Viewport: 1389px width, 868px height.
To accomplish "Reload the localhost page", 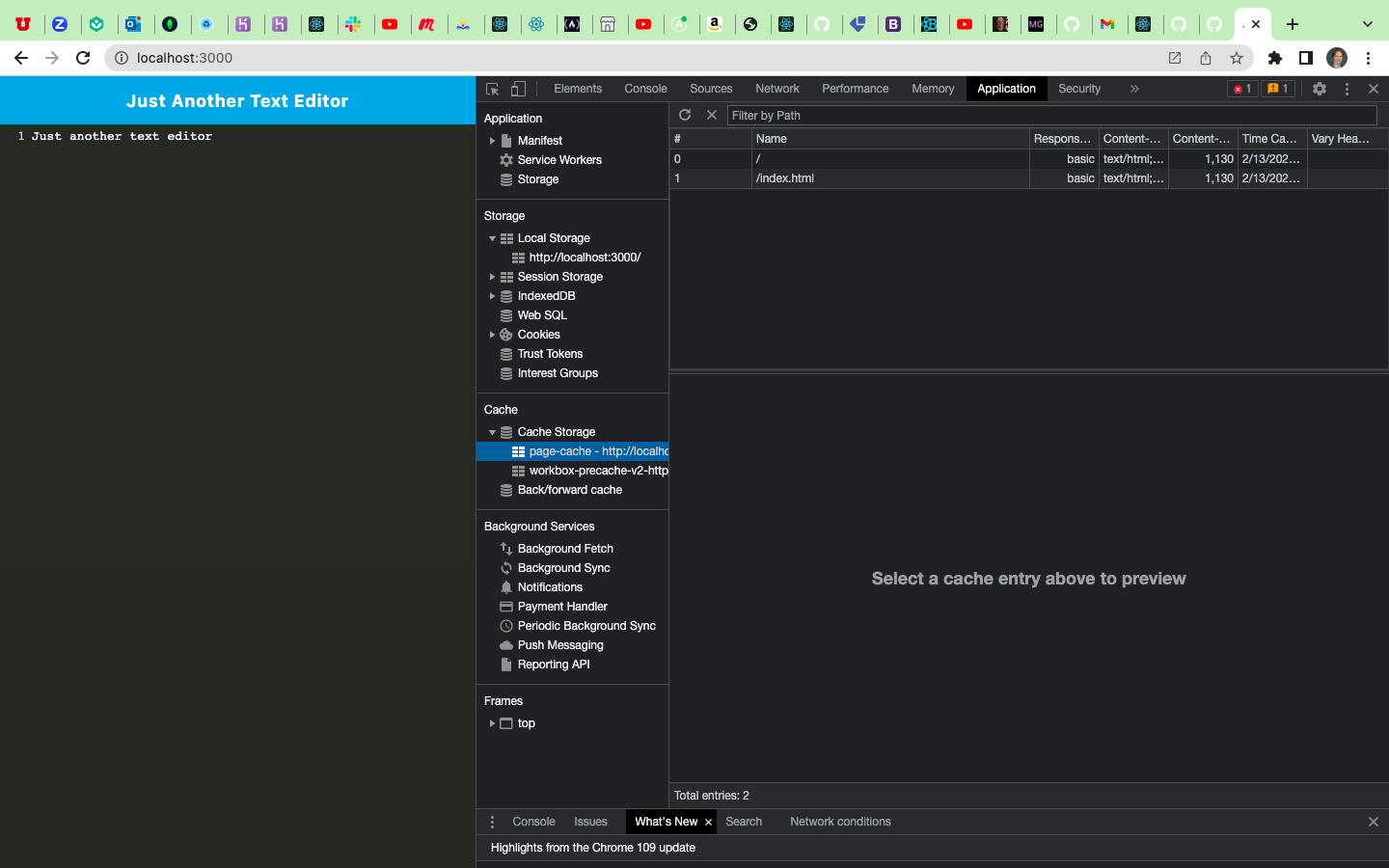I will click(83, 58).
